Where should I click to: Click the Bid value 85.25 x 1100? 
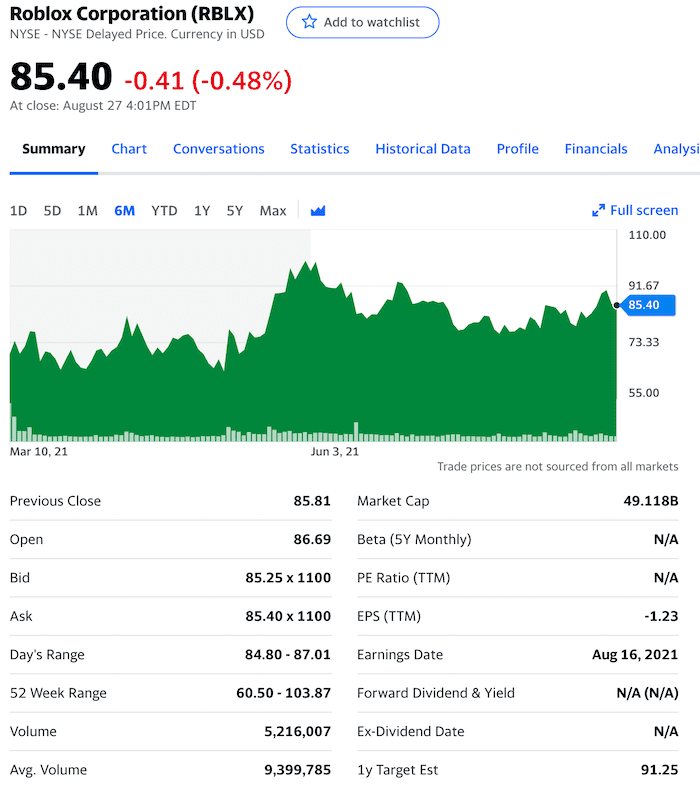pos(288,578)
